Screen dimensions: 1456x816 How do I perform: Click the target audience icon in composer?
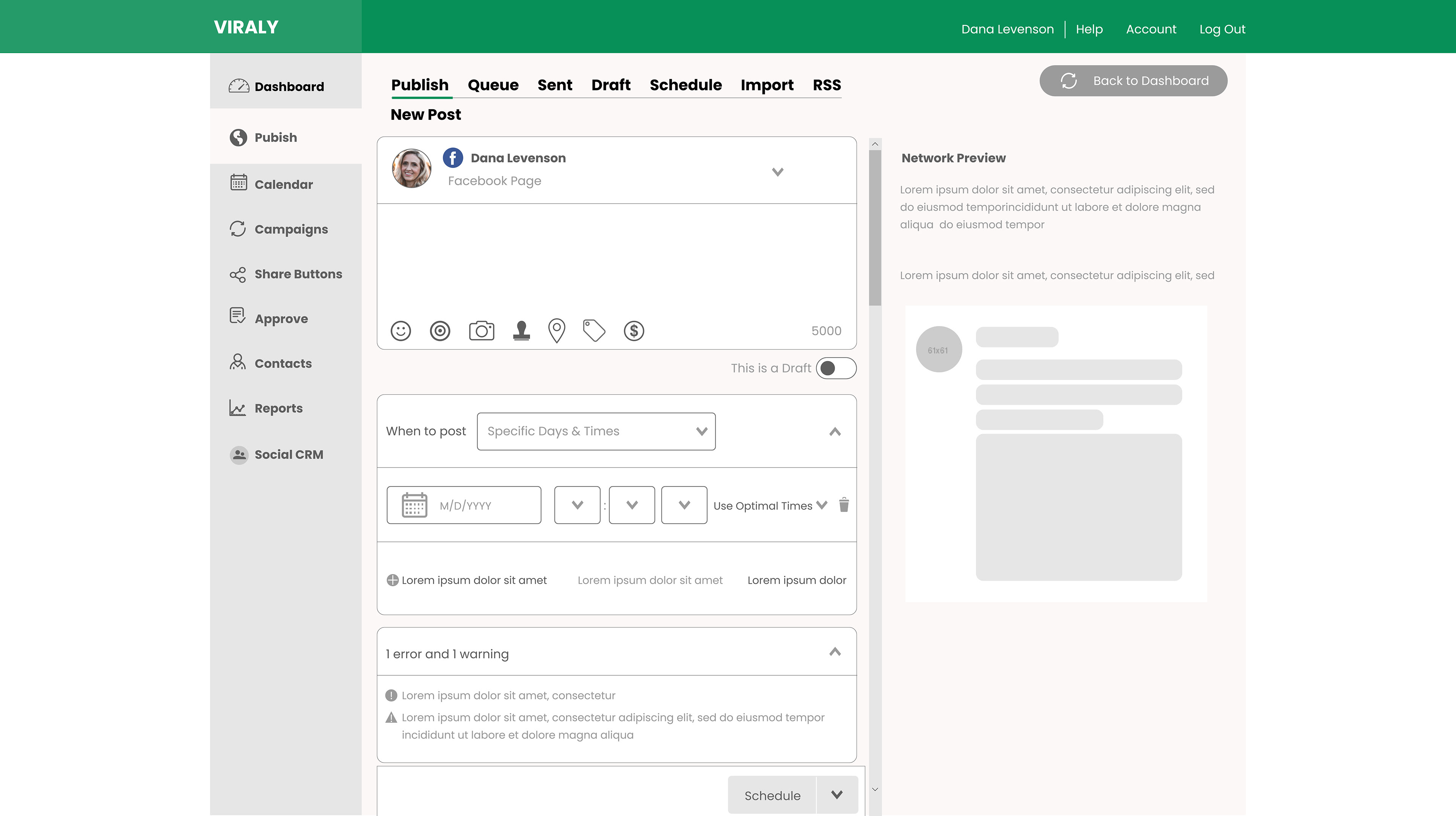[x=440, y=331]
